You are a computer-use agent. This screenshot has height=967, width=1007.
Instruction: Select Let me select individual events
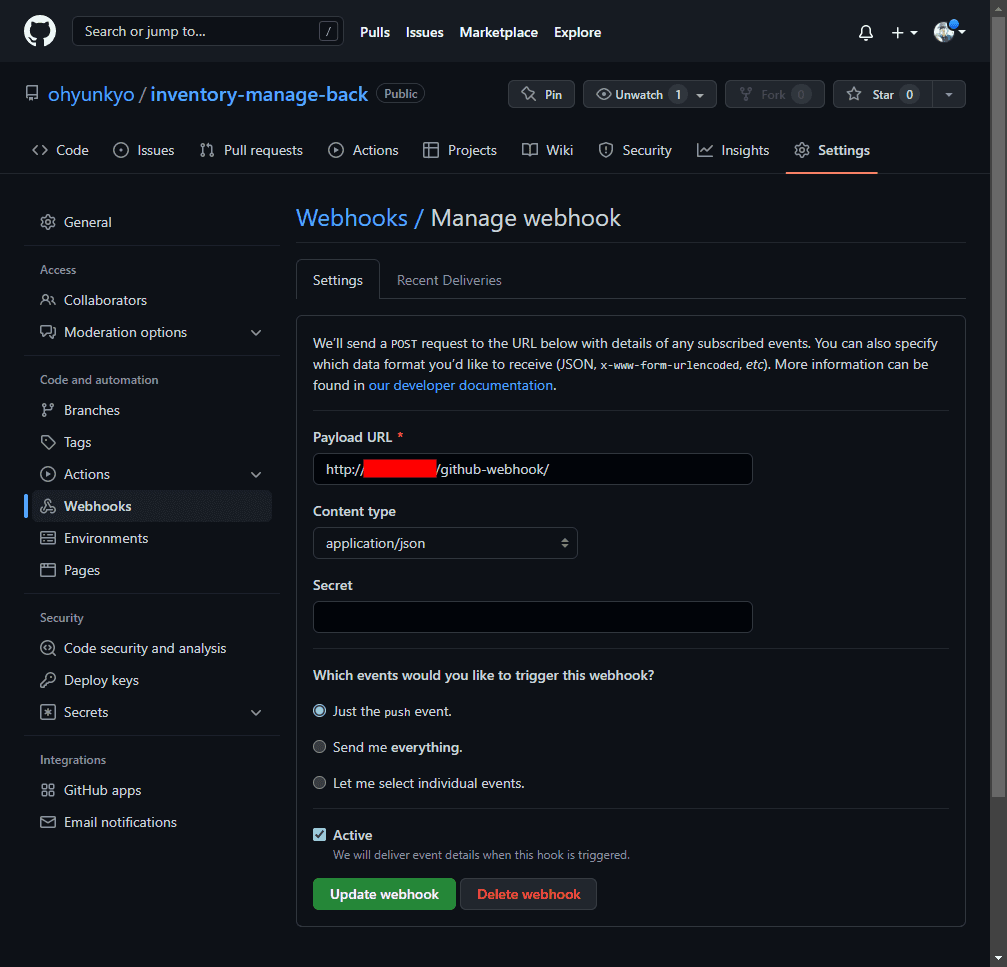click(x=319, y=783)
